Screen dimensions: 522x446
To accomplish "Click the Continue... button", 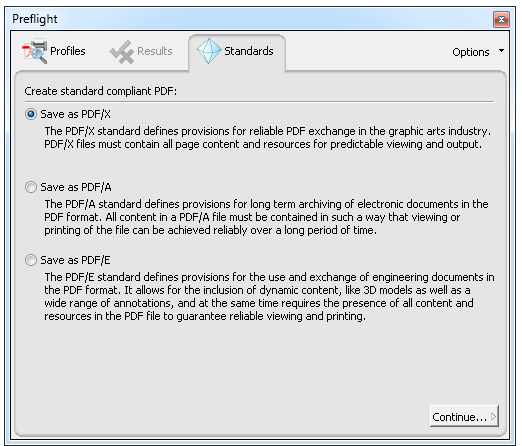I will tap(464, 416).
